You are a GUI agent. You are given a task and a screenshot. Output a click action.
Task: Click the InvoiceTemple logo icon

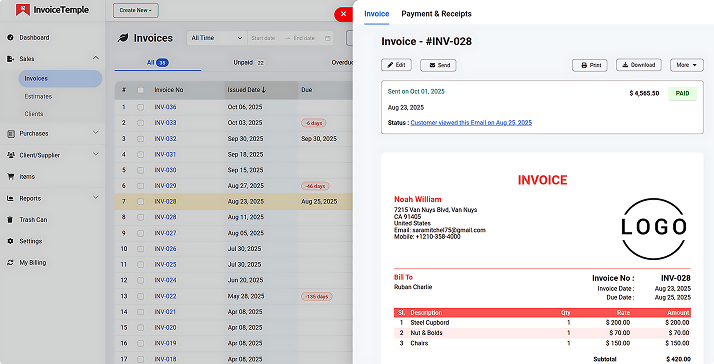[x=23, y=10]
